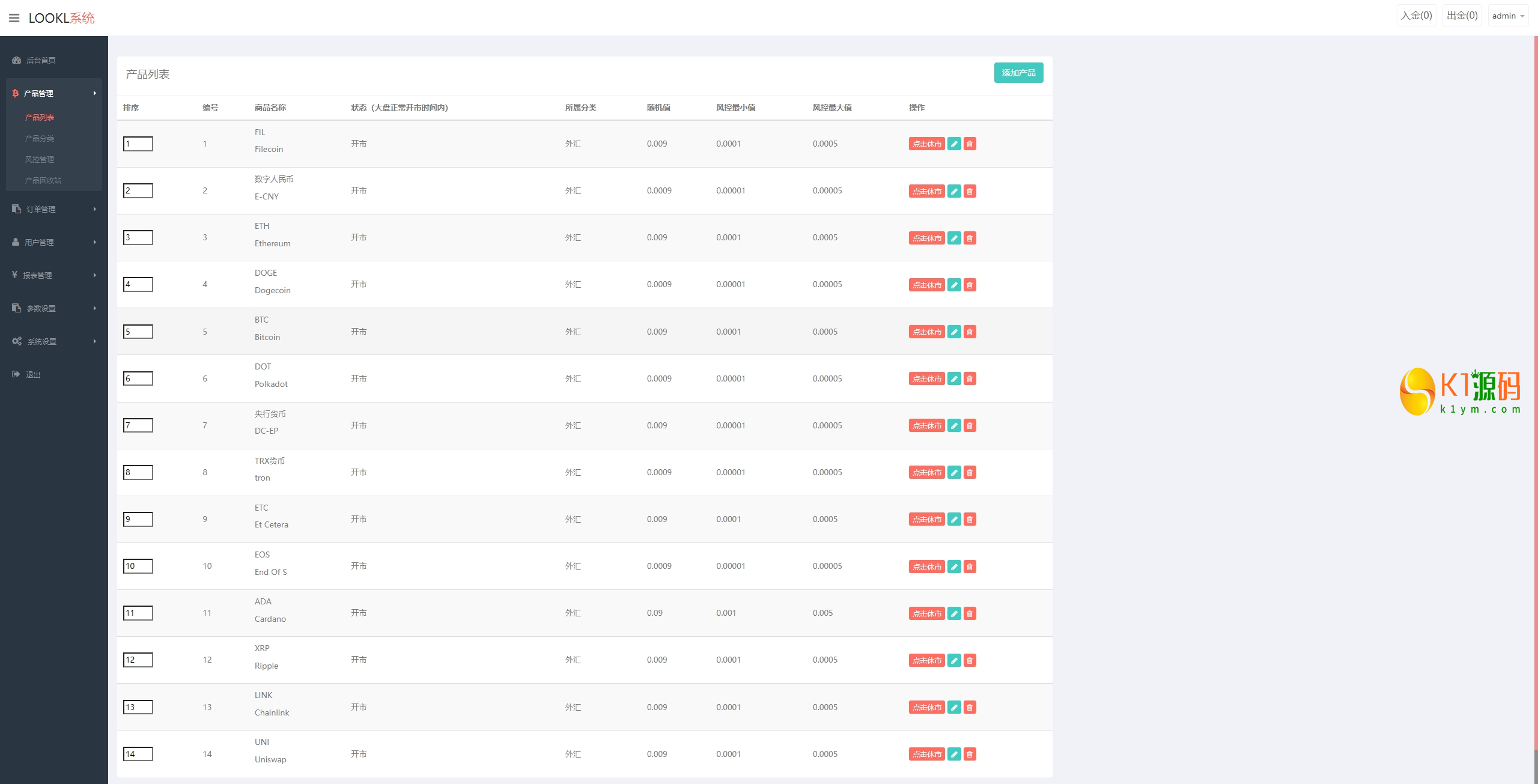The width and height of the screenshot is (1538, 784).
Task: Click the exit icon labeled 退出
Action: click(x=16, y=374)
